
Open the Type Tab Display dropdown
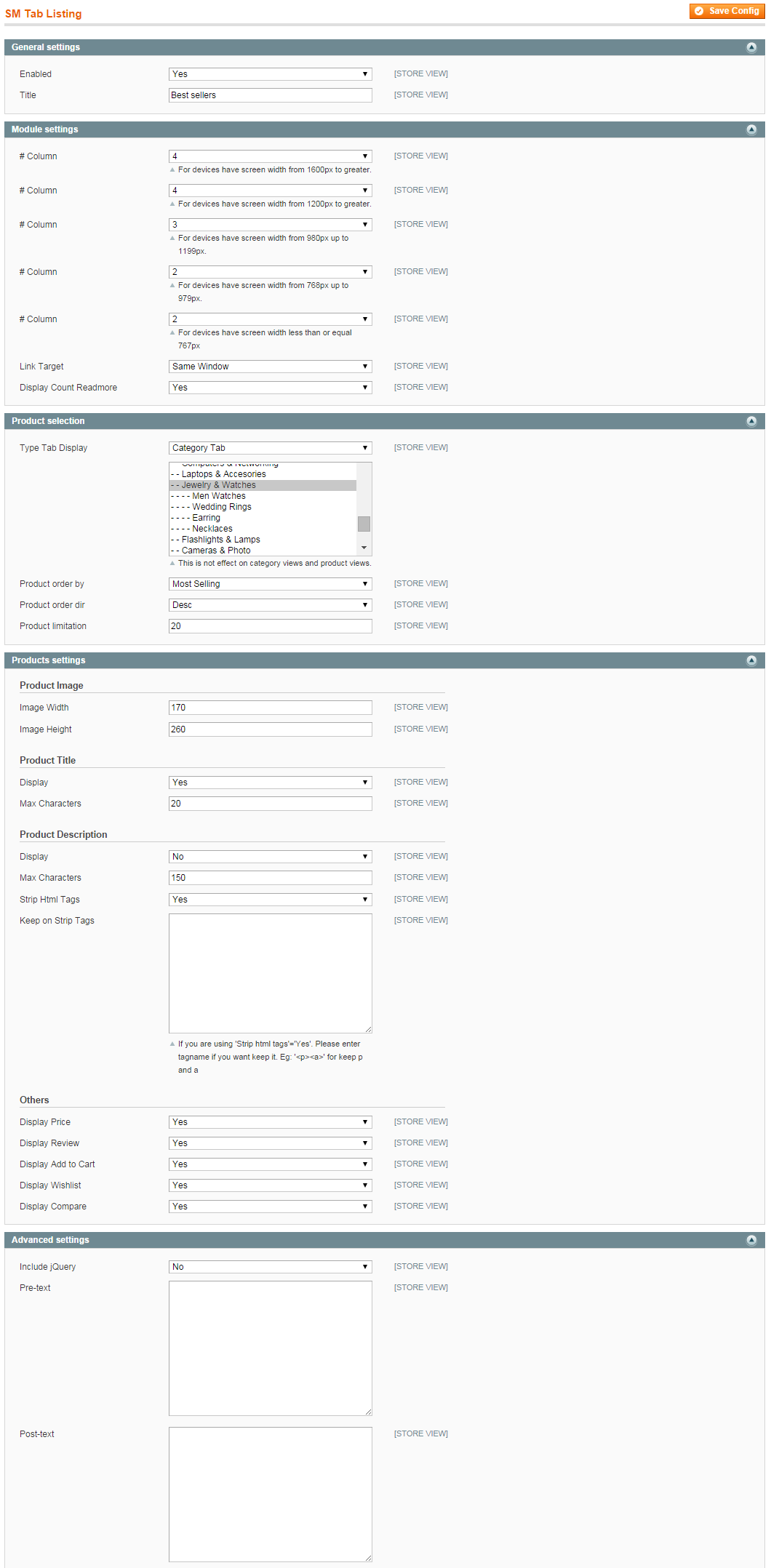[x=271, y=448]
